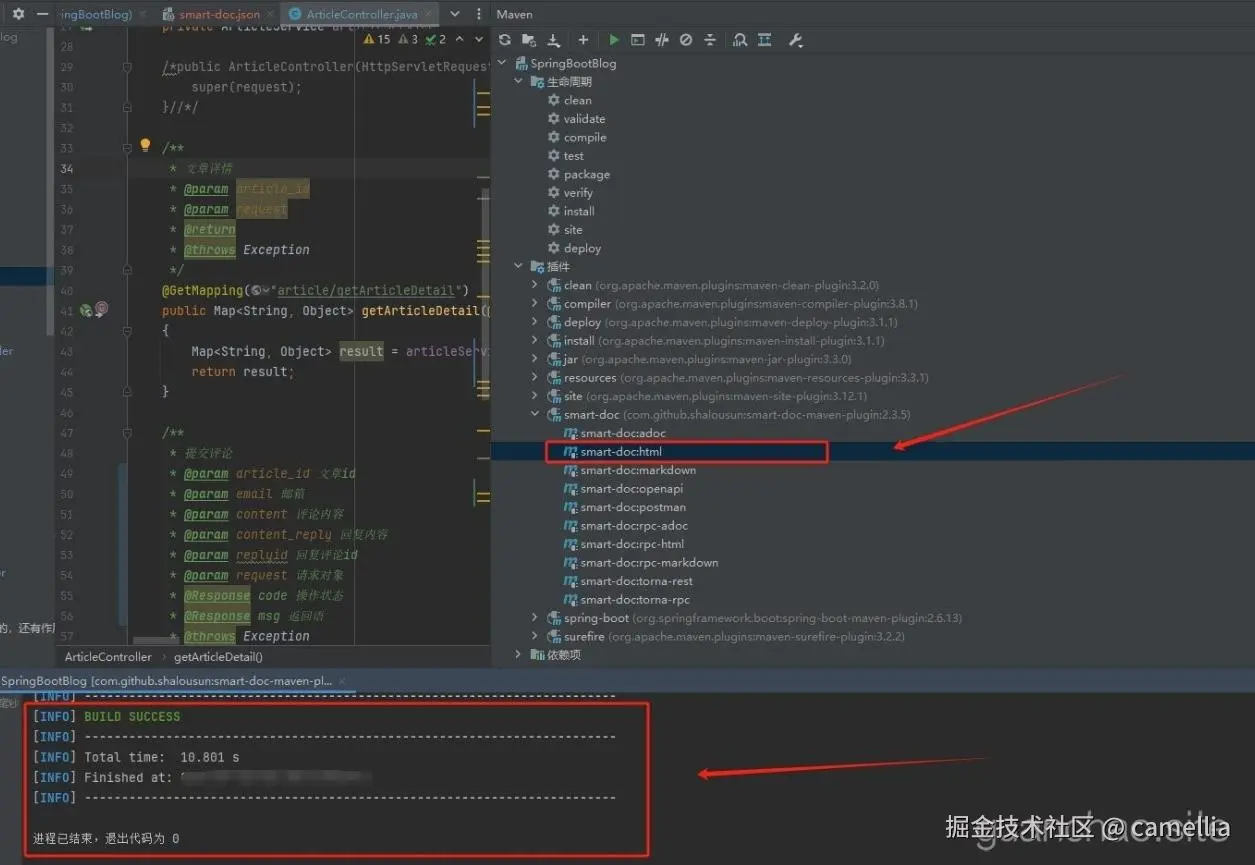Image resolution: width=1255 pixels, height=865 pixels.
Task: Collapse the SpringBootBlog Maven project node
Action: 502,63
